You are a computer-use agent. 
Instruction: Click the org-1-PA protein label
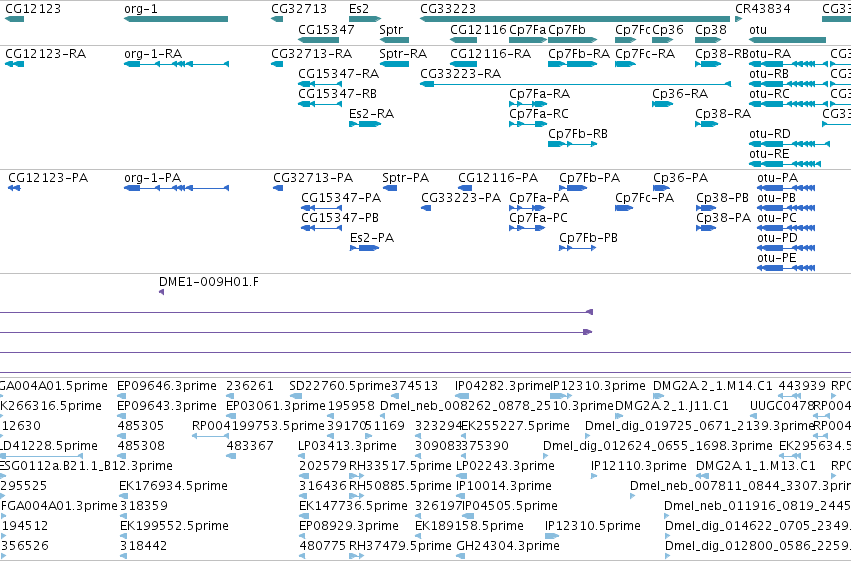click(x=153, y=178)
